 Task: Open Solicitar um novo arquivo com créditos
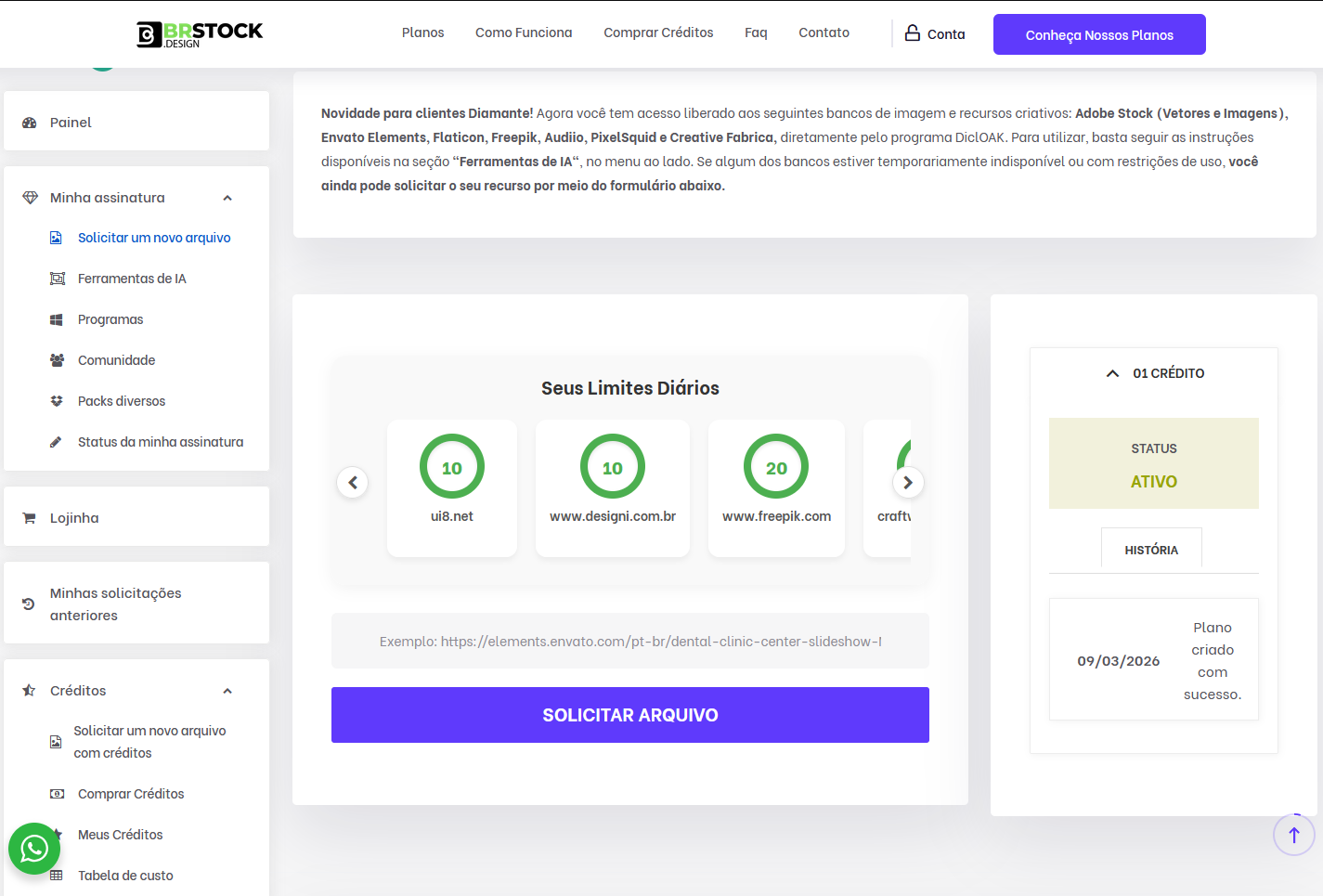[x=150, y=742]
